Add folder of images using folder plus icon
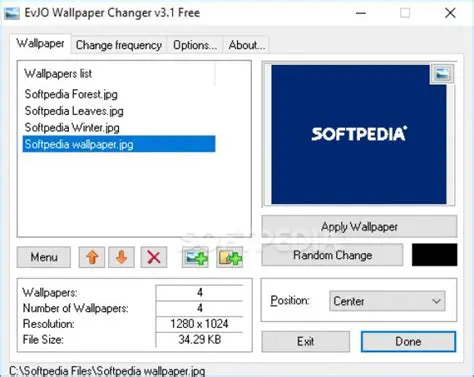Viewport: 474px width, 377px height. (x=230, y=257)
